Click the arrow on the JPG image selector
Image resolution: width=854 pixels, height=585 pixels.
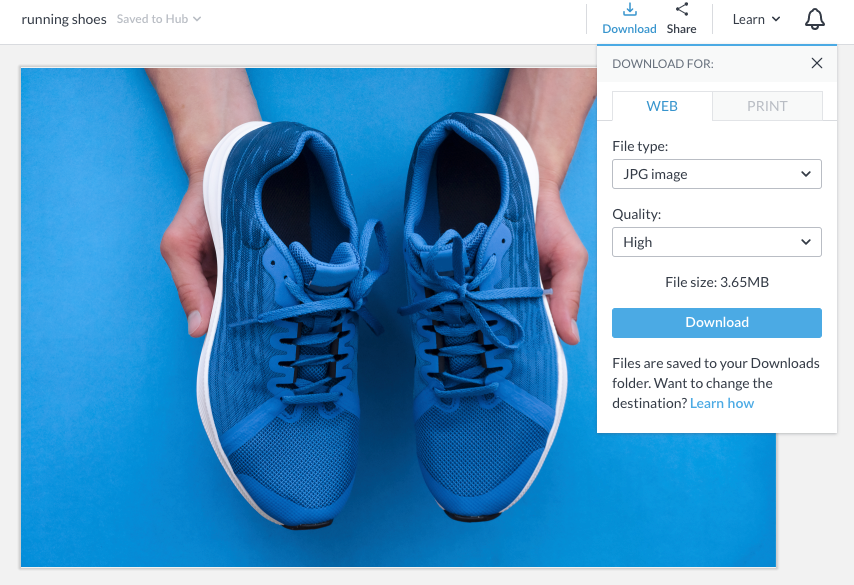click(806, 174)
